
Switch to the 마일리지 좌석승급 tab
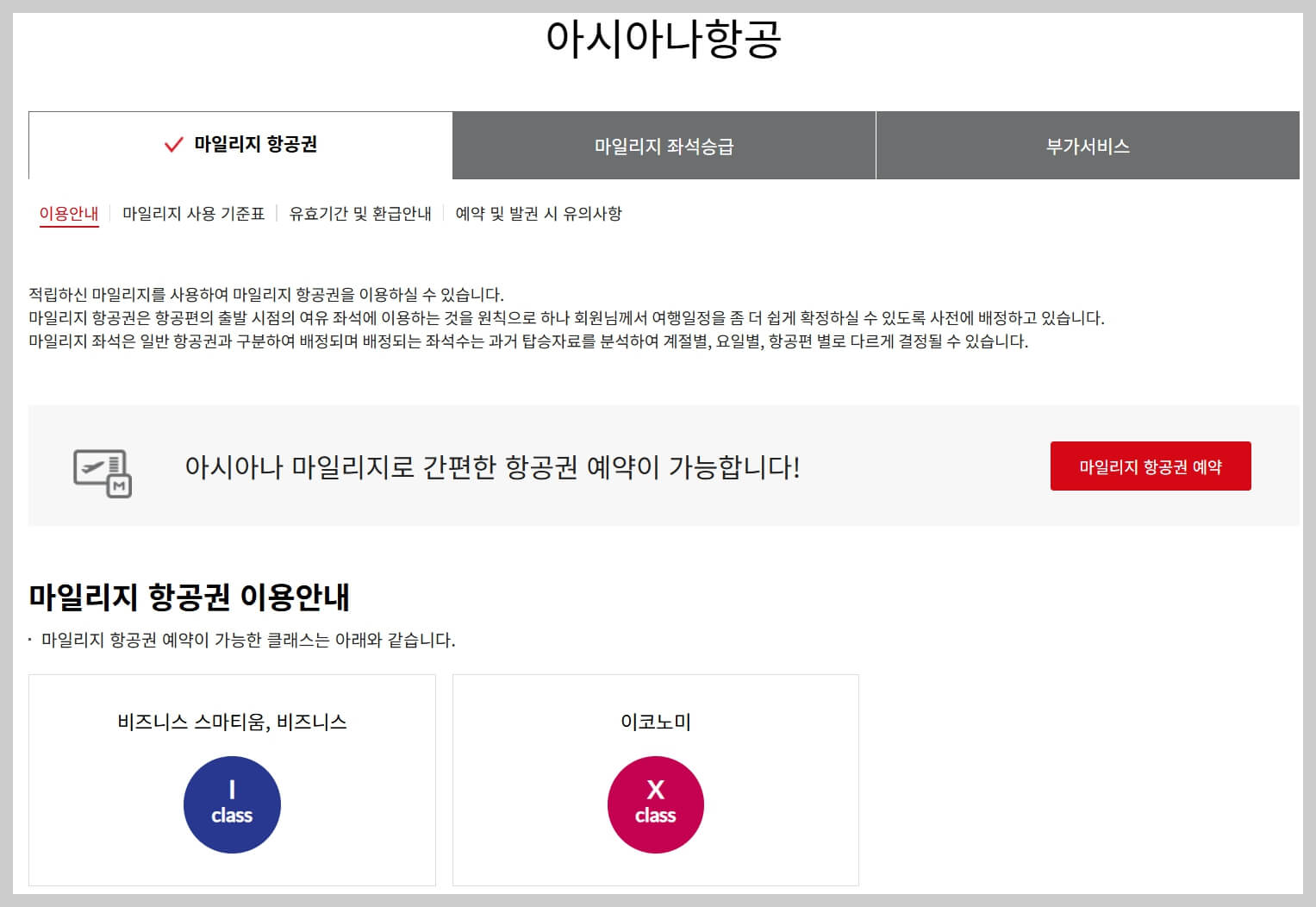pyautogui.click(x=664, y=145)
